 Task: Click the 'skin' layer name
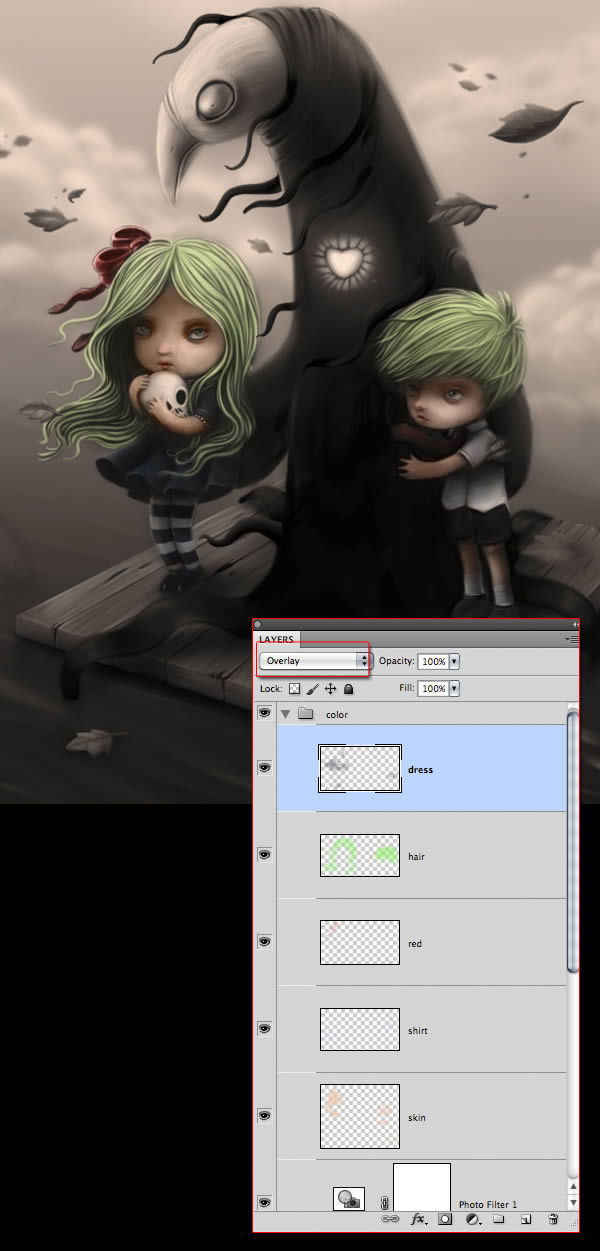tap(417, 1118)
